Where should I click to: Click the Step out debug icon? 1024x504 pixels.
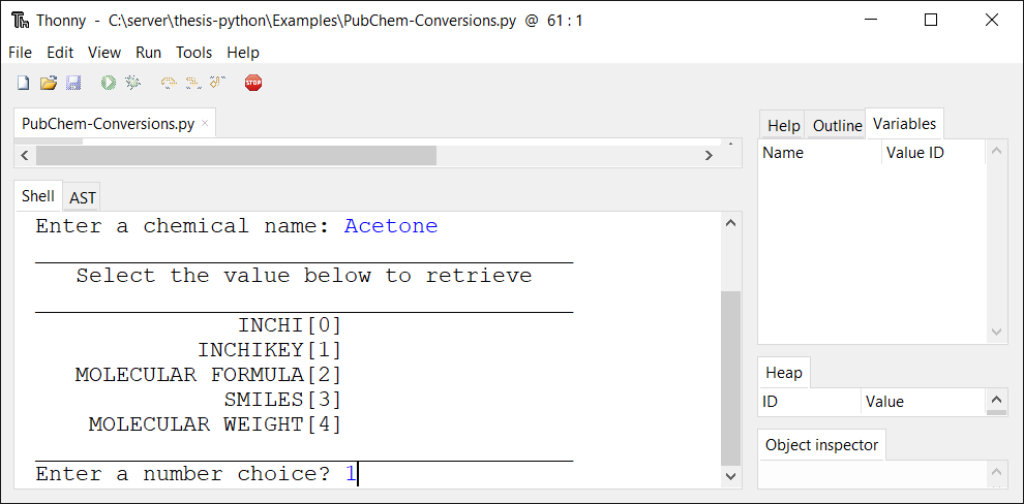(218, 83)
